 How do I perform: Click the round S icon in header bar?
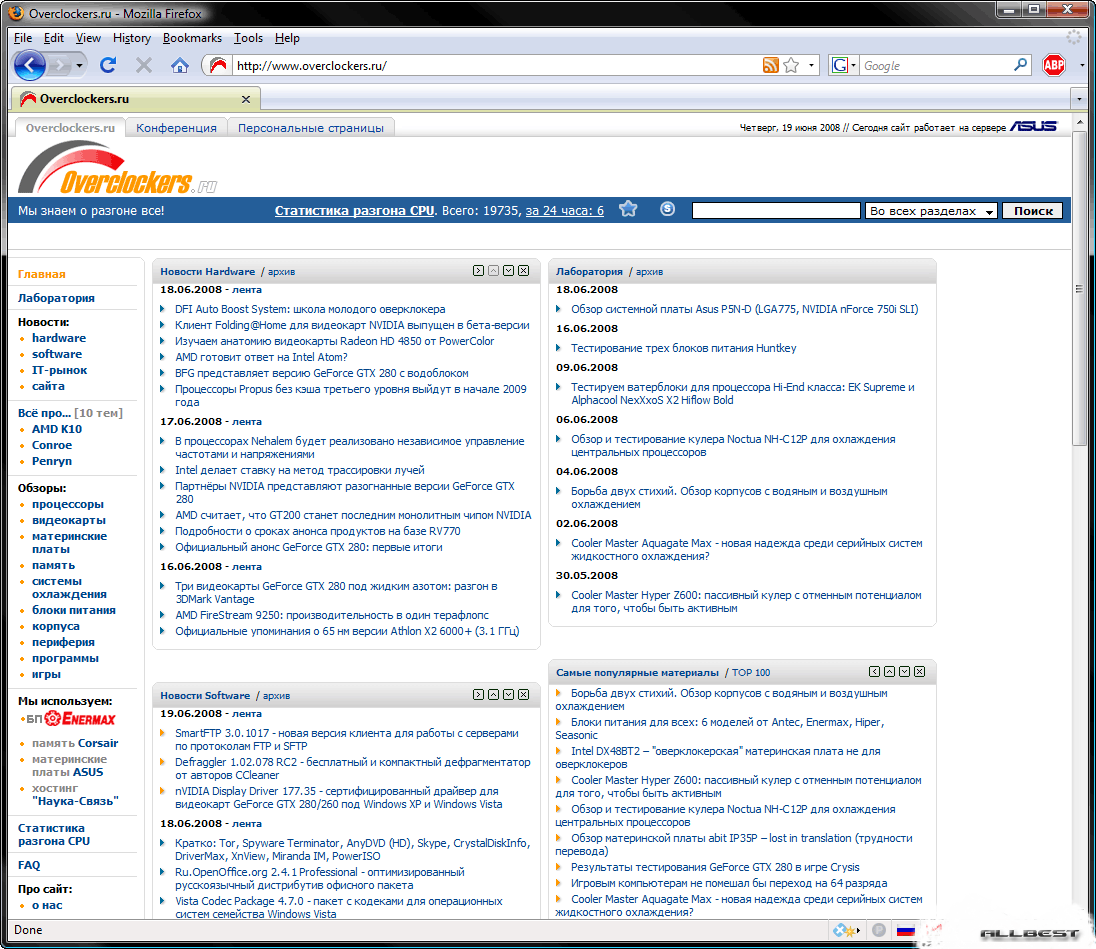pos(668,209)
